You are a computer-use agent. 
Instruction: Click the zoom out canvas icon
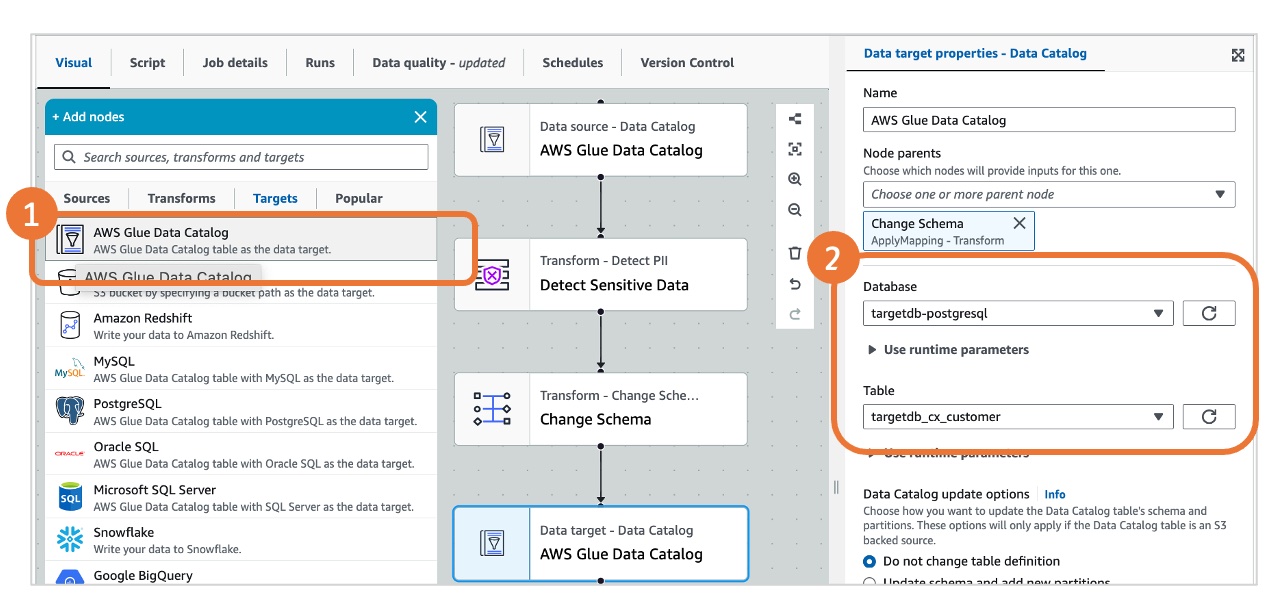click(795, 210)
